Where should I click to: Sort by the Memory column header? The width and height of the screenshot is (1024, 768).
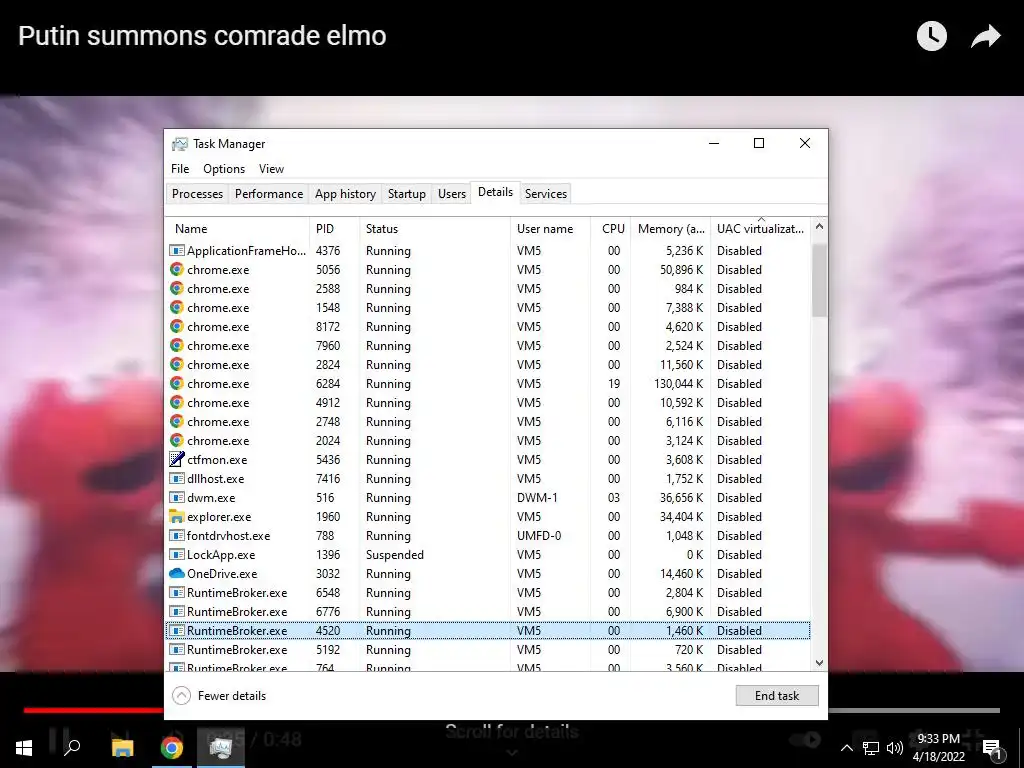pyautogui.click(x=671, y=229)
